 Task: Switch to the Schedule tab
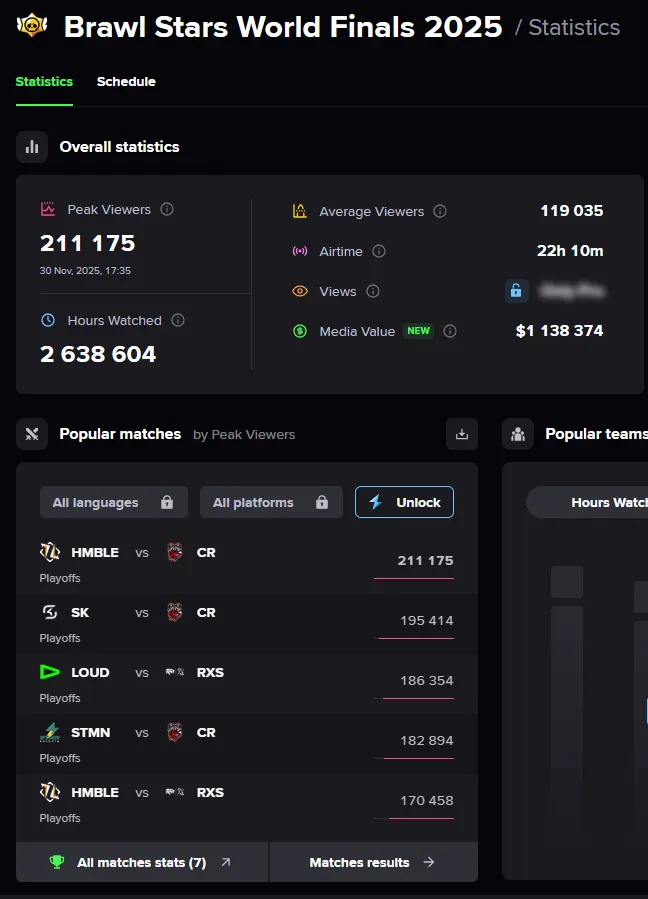coord(126,82)
